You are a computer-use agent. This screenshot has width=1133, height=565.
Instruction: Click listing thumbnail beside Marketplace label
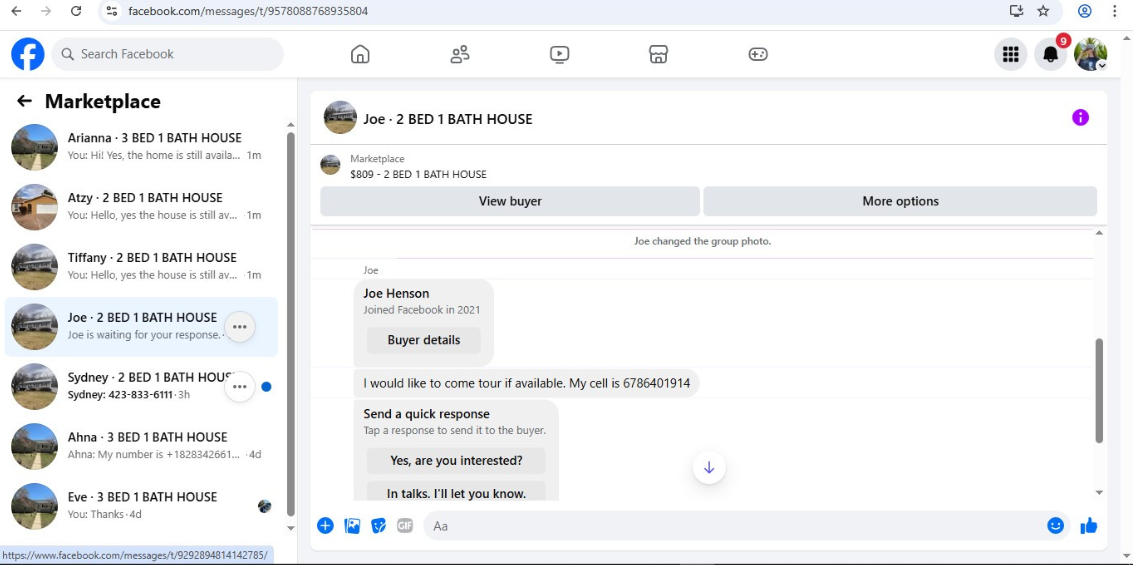point(330,165)
